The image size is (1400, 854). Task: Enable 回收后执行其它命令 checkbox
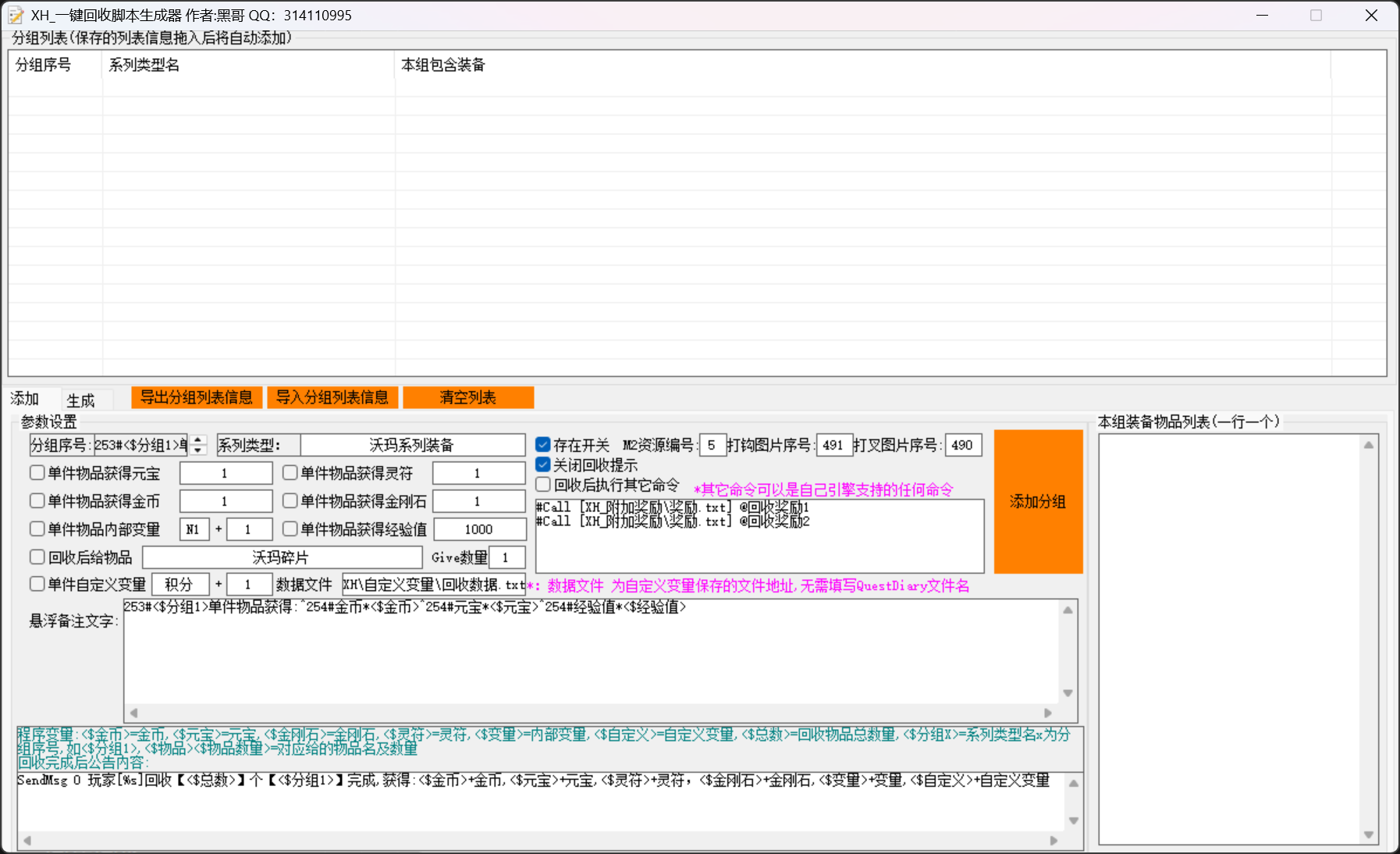click(x=543, y=485)
